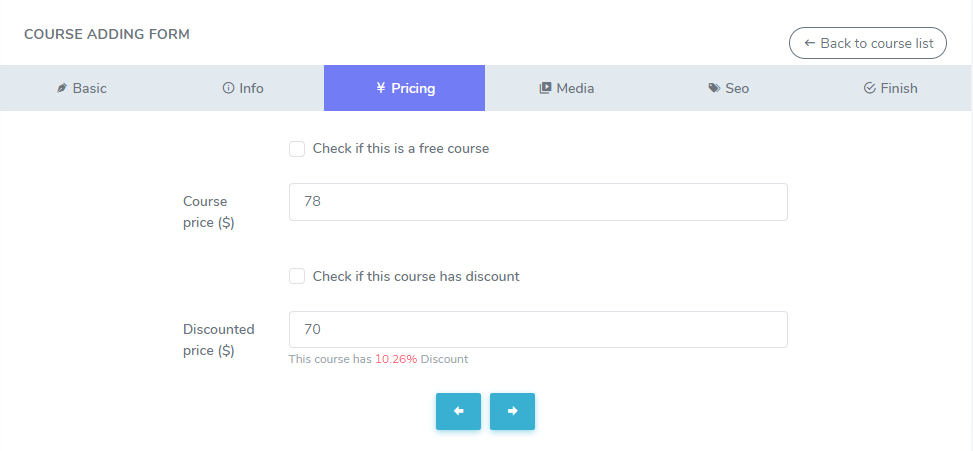This screenshot has width=973, height=451.
Task: Click the free course checkbox label text
Action: point(400,148)
